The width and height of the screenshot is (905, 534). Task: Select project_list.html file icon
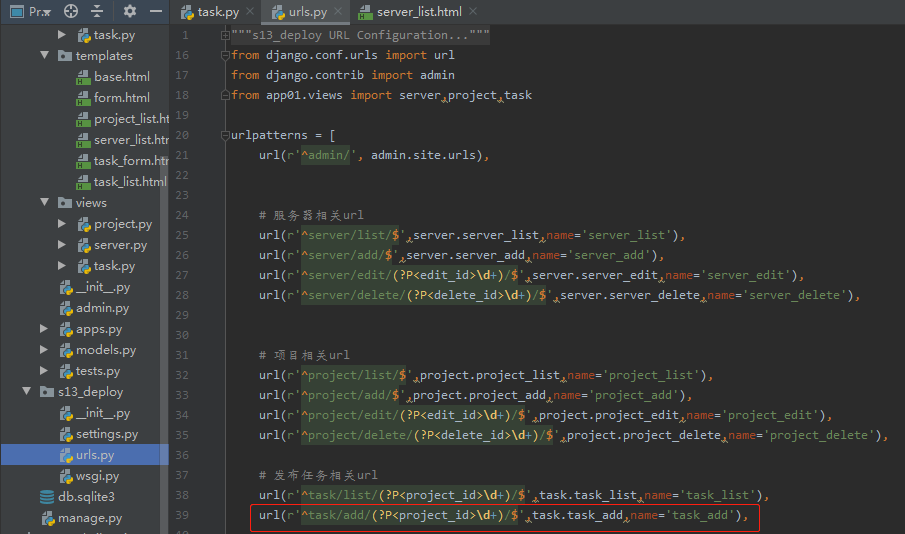click(84, 119)
